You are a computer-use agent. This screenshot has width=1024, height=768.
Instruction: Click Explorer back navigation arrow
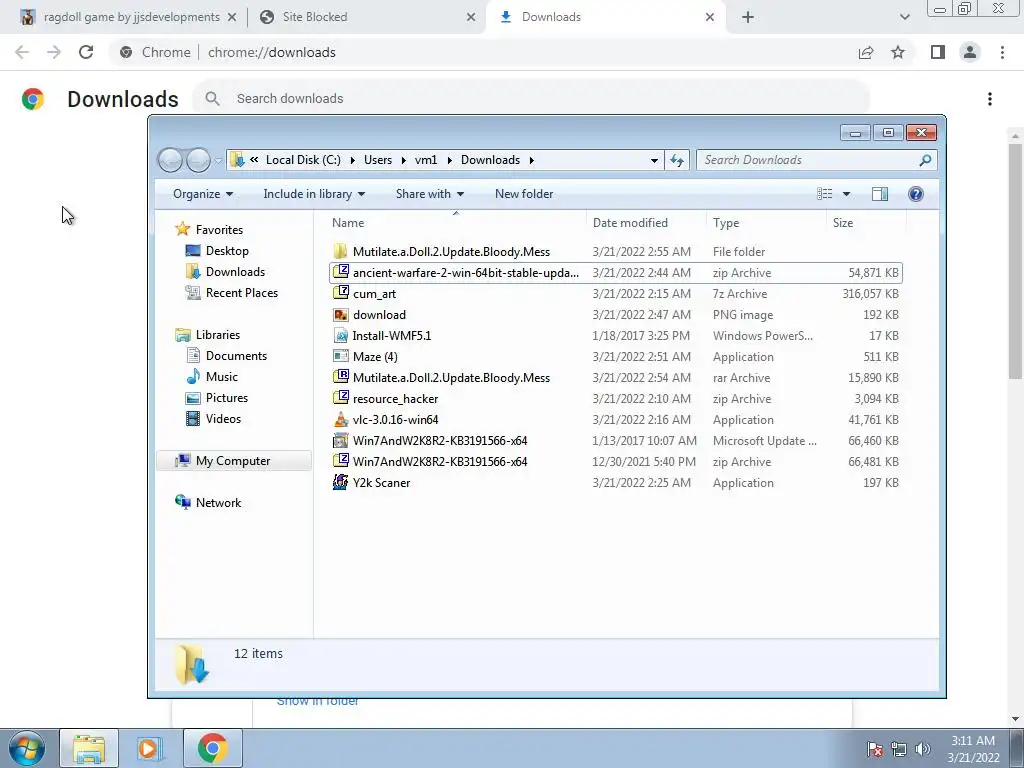170,160
